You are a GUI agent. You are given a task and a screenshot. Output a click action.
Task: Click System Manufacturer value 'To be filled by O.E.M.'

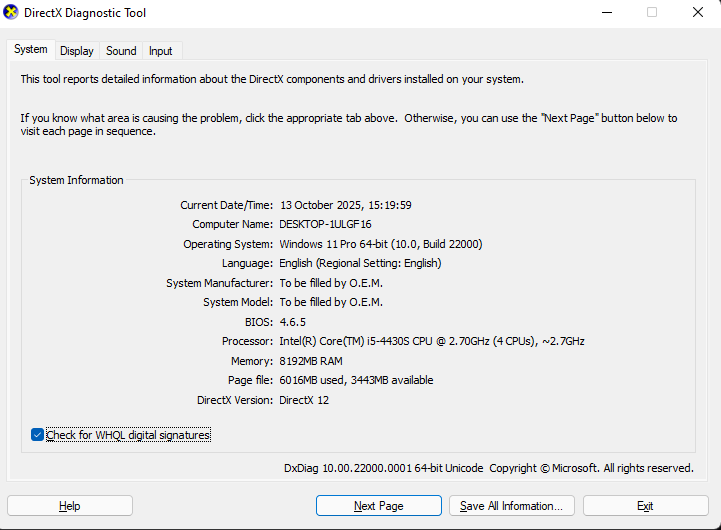331,283
